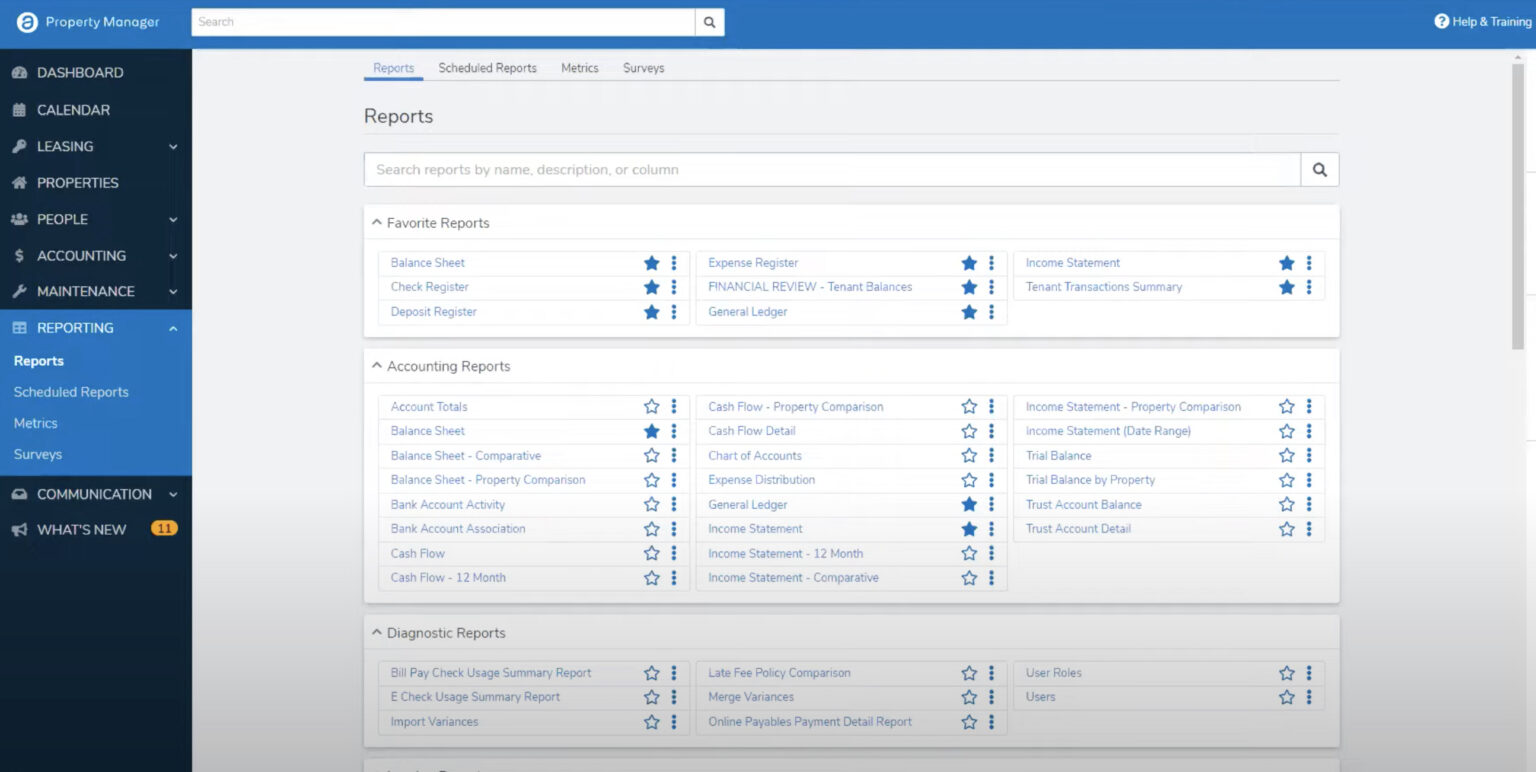Open Help & Training in the top bar

pos(1481,21)
